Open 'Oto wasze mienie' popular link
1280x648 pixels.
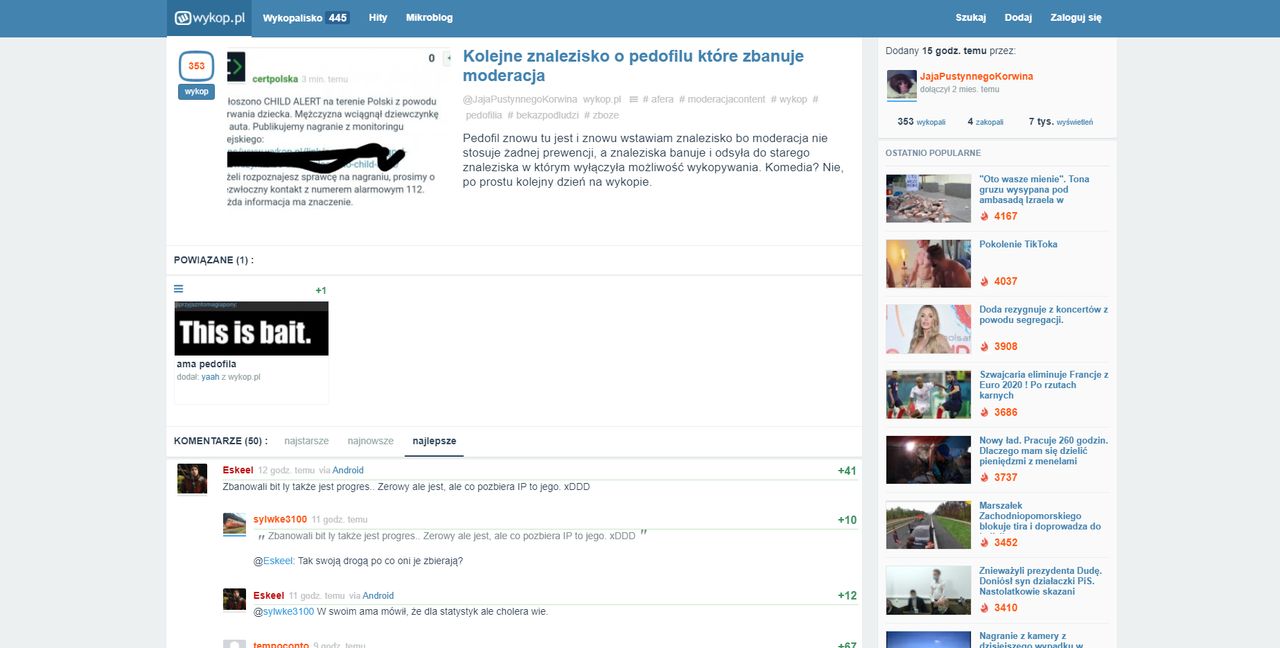(x=1035, y=189)
